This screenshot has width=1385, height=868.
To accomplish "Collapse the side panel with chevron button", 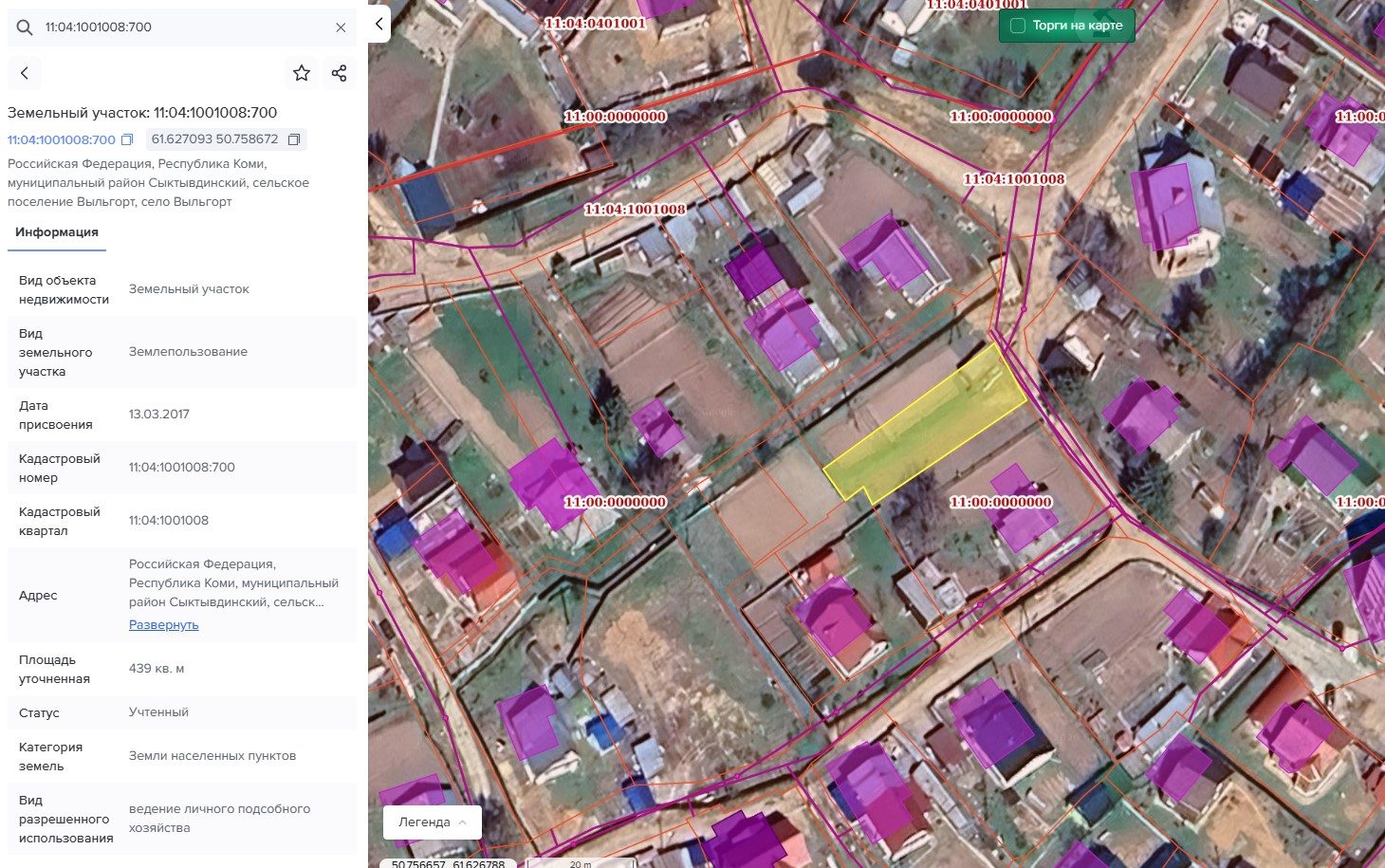I will tap(379, 24).
